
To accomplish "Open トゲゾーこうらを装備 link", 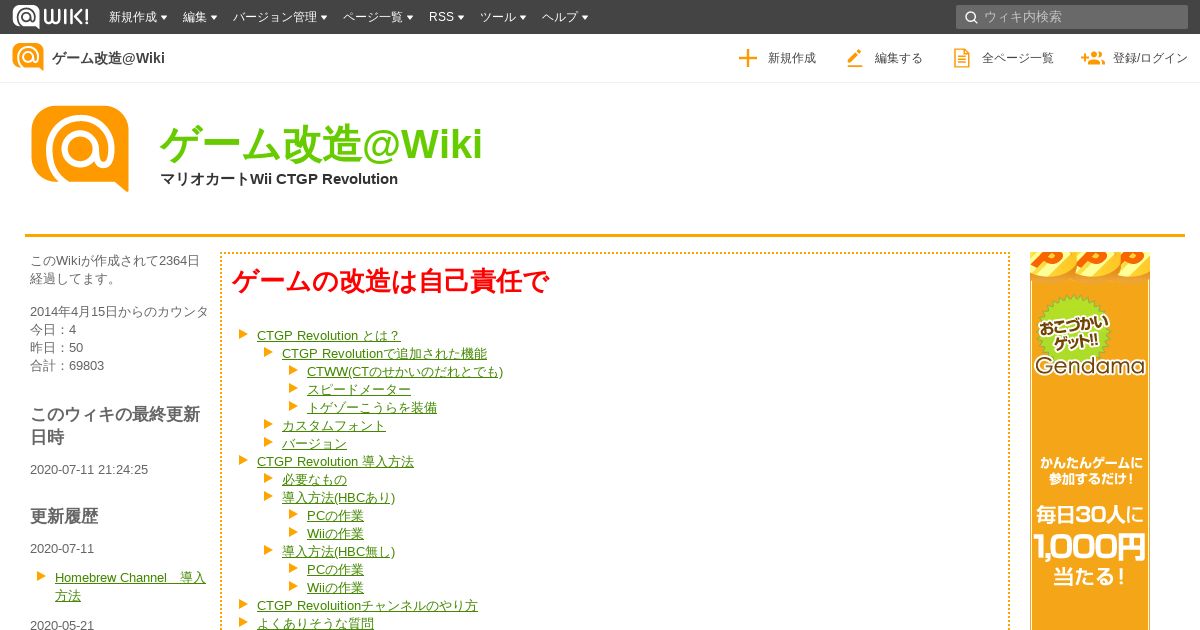I will click(x=372, y=407).
